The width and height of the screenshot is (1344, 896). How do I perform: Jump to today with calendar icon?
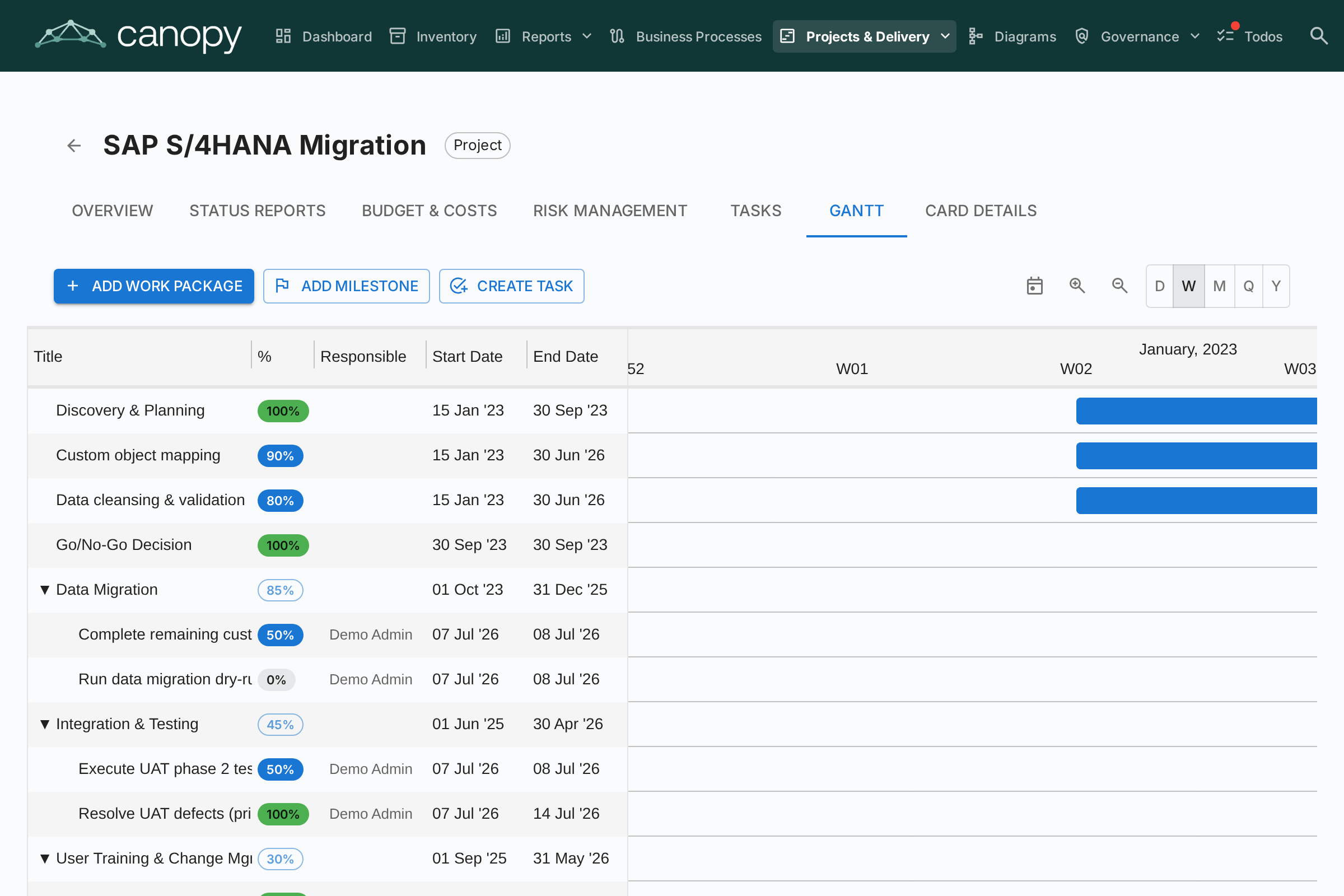[x=1035, y=286]
